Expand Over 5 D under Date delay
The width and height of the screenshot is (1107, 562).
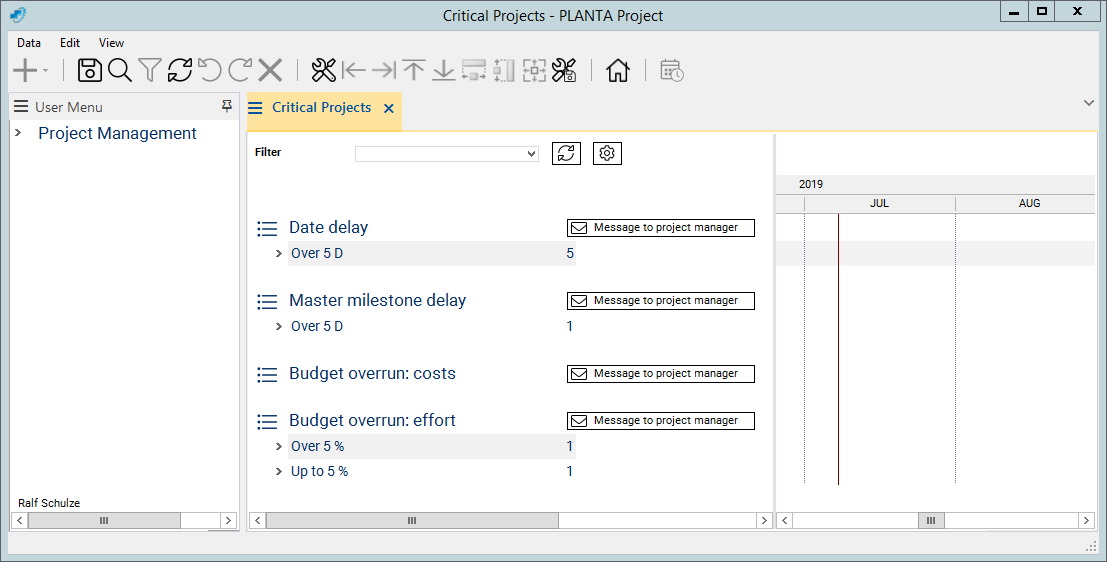(279, 254)
